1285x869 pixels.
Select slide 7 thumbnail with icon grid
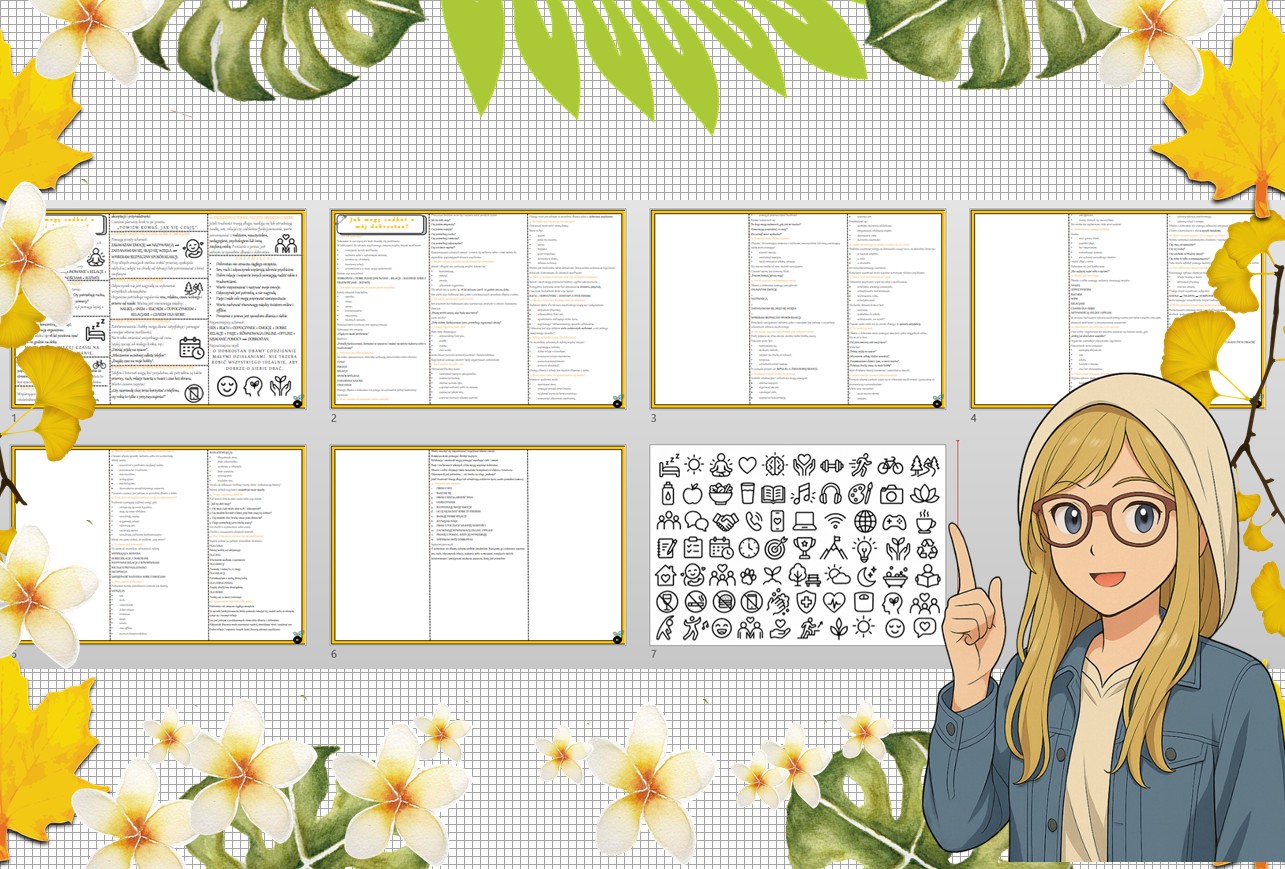797,545
